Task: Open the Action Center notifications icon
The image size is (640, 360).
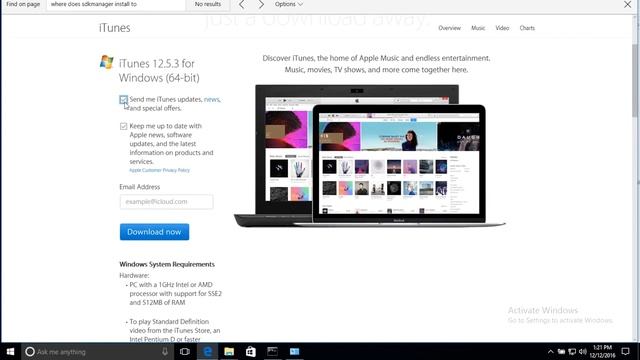Action: tap(625, 351)
